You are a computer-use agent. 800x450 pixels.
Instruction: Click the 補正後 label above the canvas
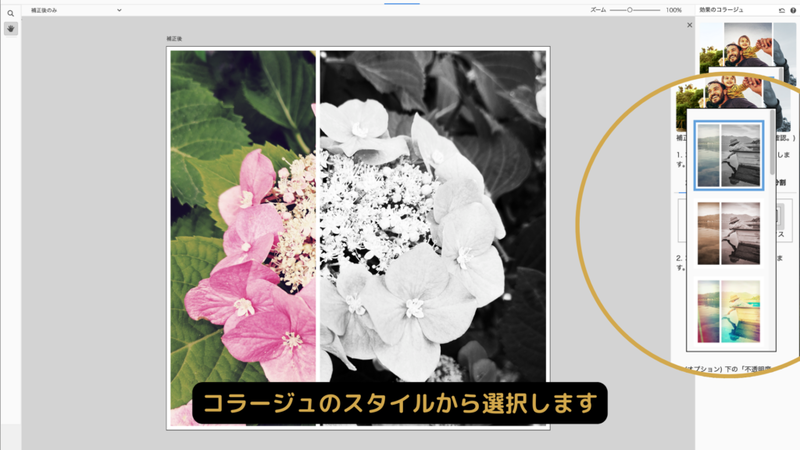174,39
